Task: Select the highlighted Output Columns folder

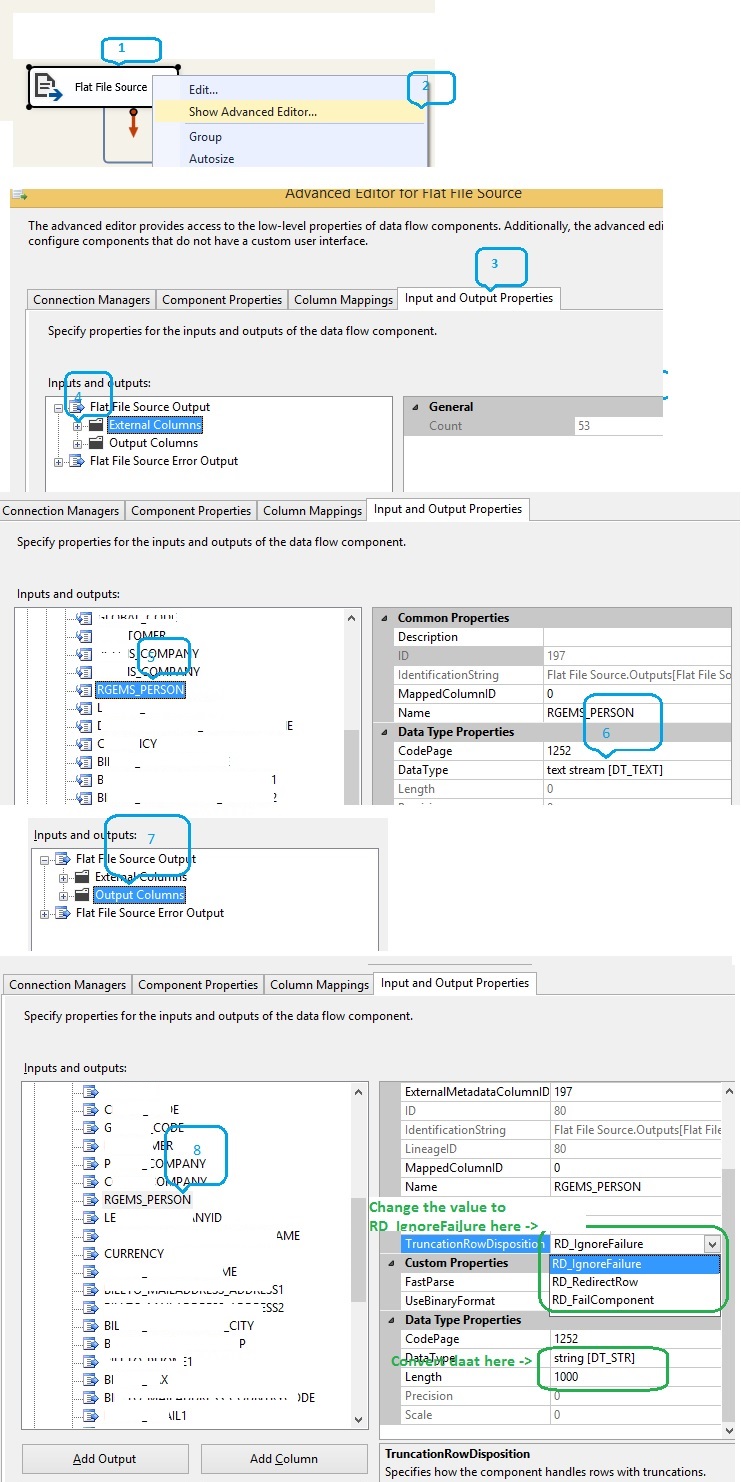Action: [140, 895]
